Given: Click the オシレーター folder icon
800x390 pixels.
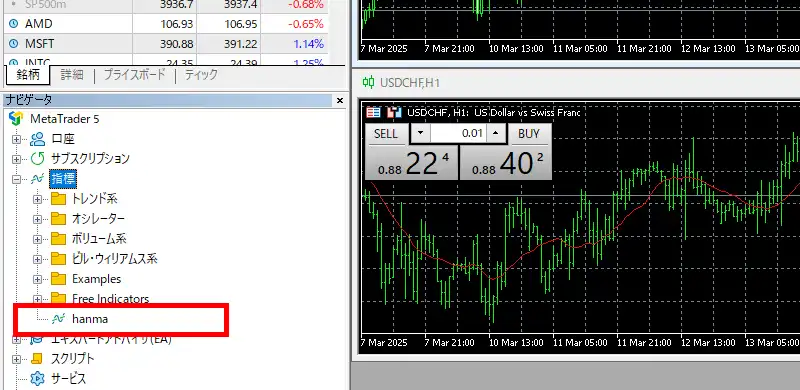Looking at the screenshot, I should point(59,218).
